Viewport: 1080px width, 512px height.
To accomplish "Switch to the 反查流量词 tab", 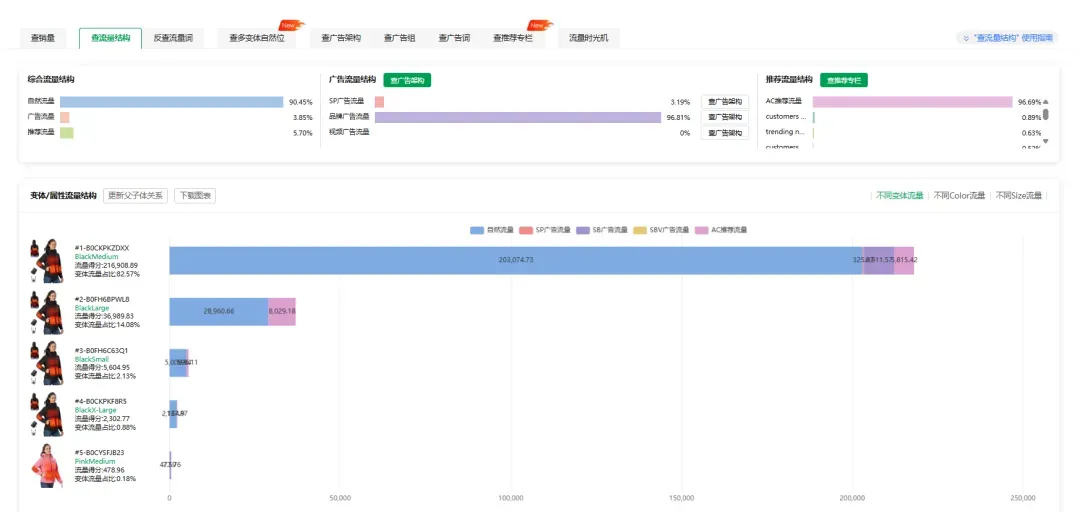I will (x=173, y=39).
